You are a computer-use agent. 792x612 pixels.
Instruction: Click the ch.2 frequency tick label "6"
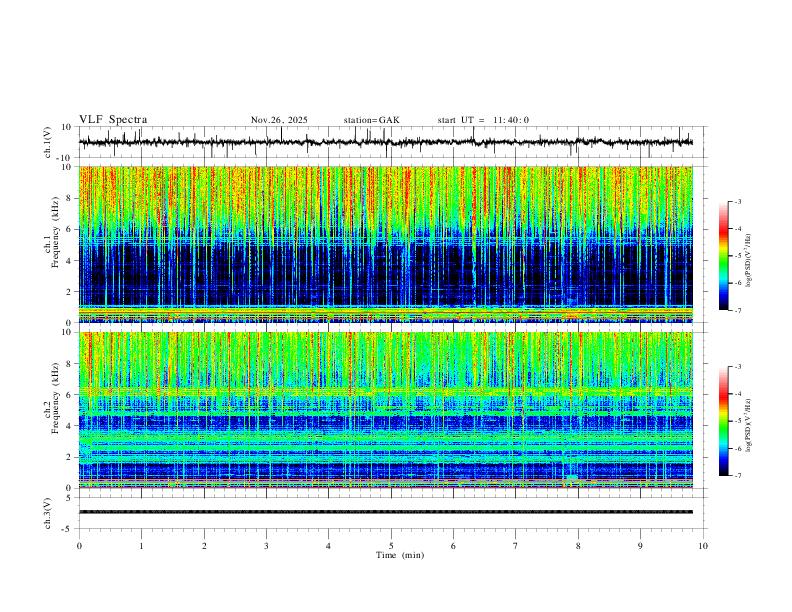click(x=70, y=395)
